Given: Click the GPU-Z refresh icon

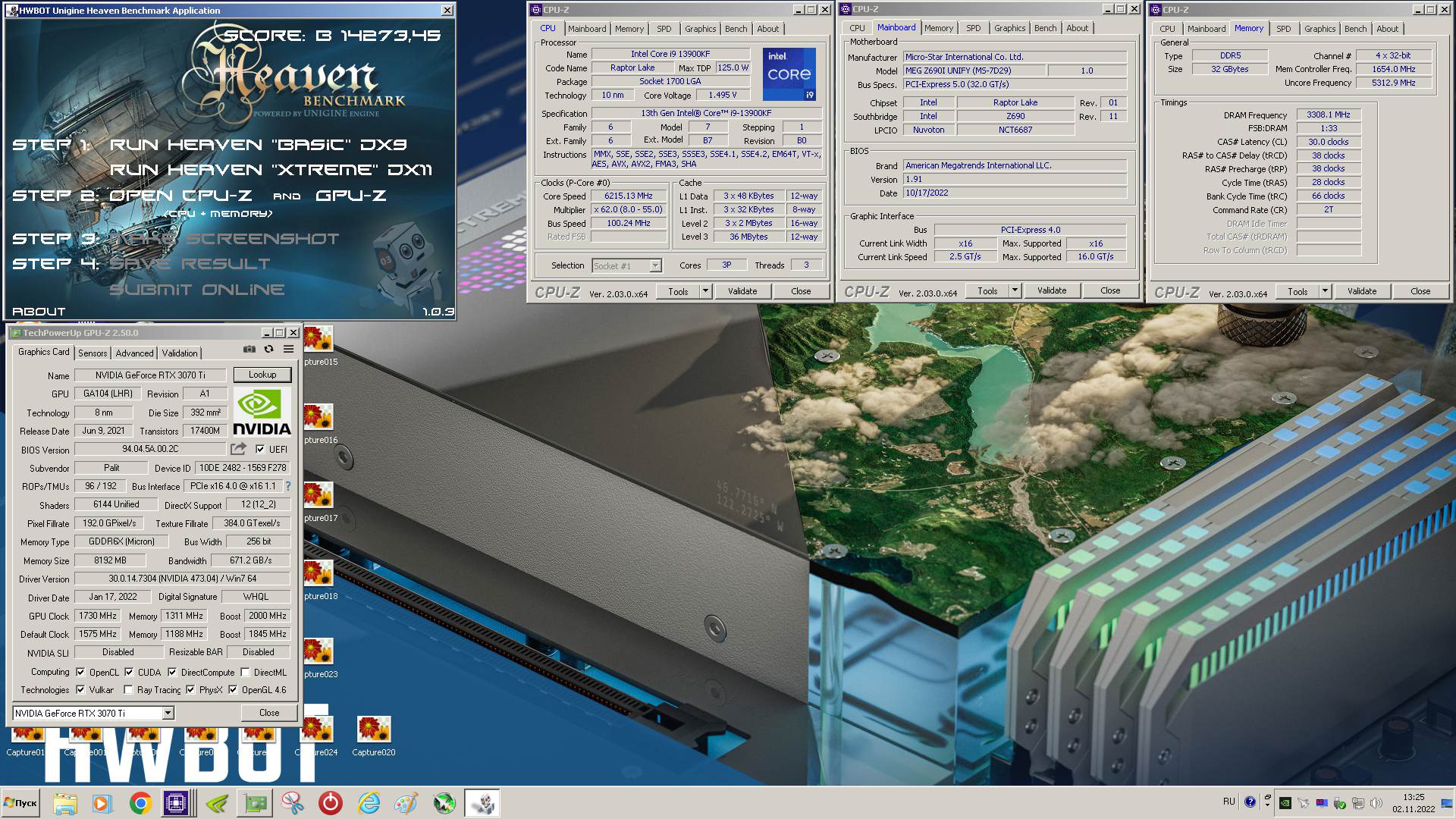Looking at the screenshot, I should pyautogui.click(x=268, y=349).
